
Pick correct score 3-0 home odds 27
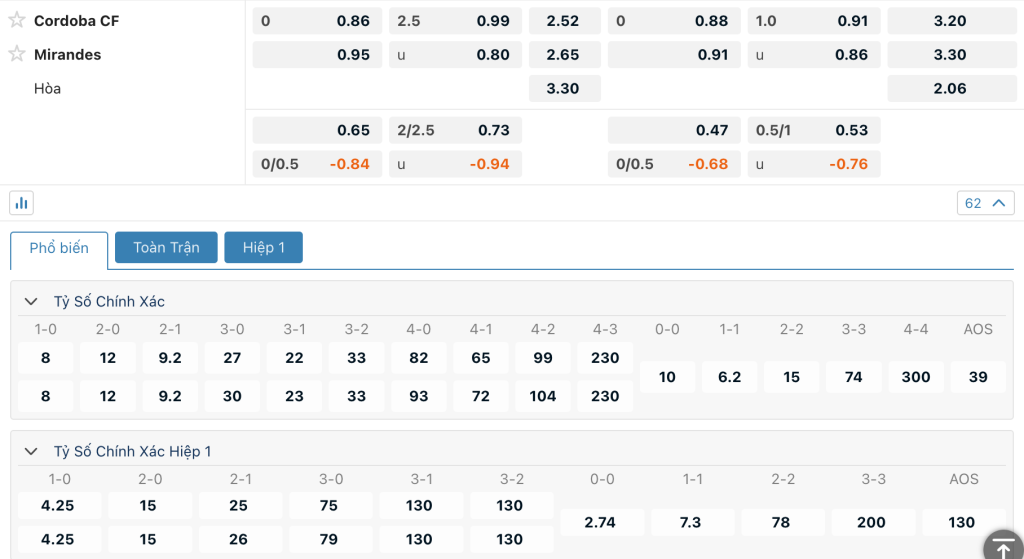coord(232,358)
